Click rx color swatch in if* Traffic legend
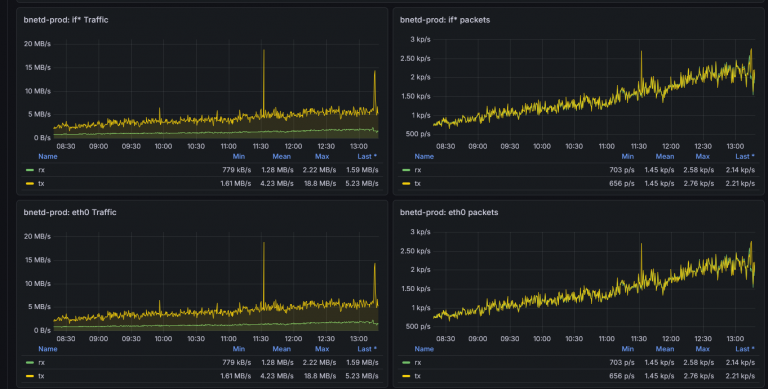The height and width of the screenshot is (389, 768). pyautogui.click(x=30, y=170)
